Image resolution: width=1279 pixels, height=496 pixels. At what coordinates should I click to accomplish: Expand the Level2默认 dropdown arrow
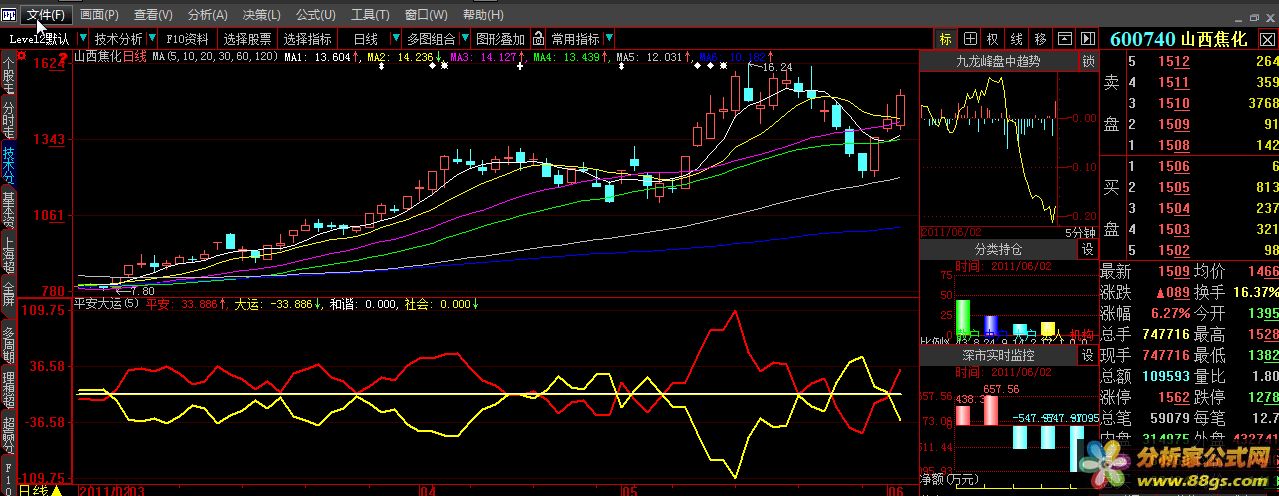[83, 39]
